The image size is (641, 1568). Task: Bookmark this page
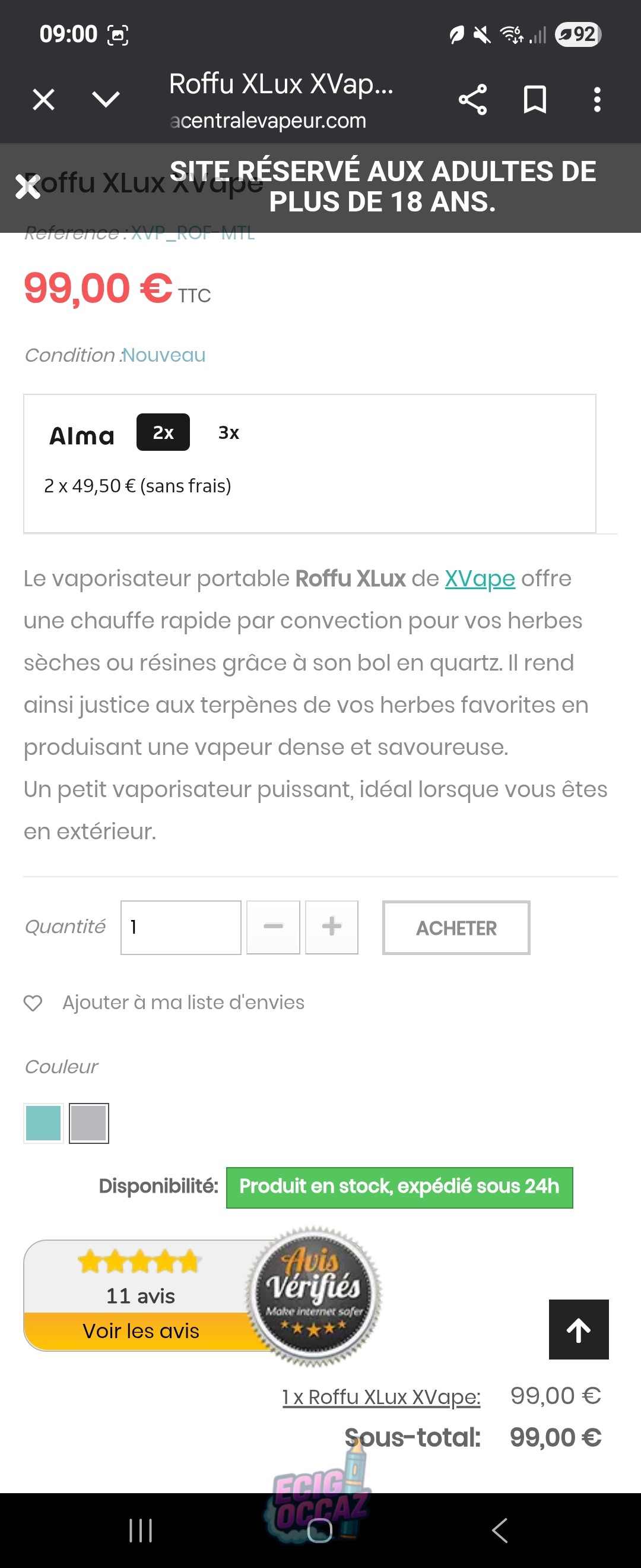coord(535,99)
